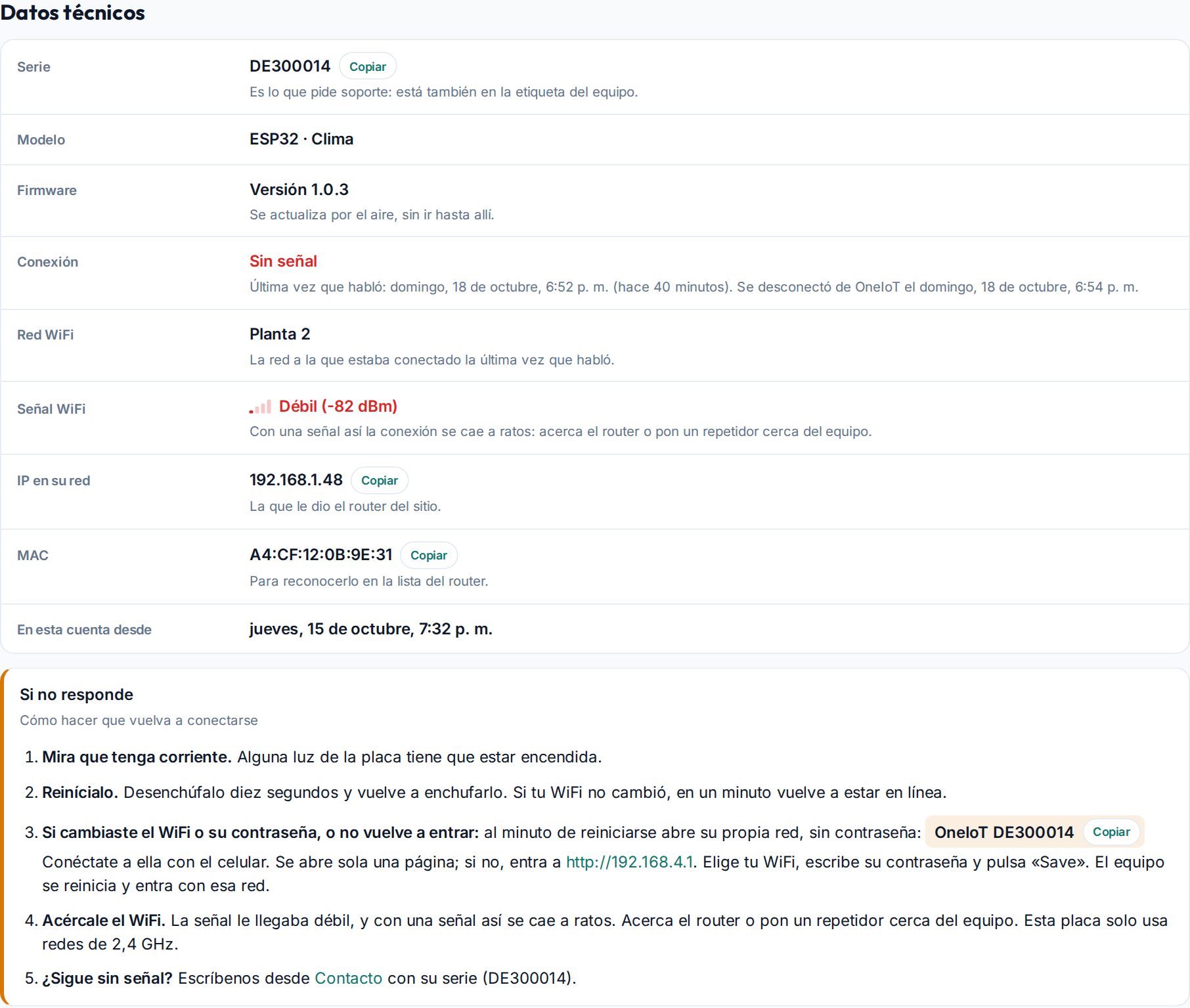Click the 'Modelo' row label
The height and width of the screenshot is (1008, 1190).
(x=41, y=140)
